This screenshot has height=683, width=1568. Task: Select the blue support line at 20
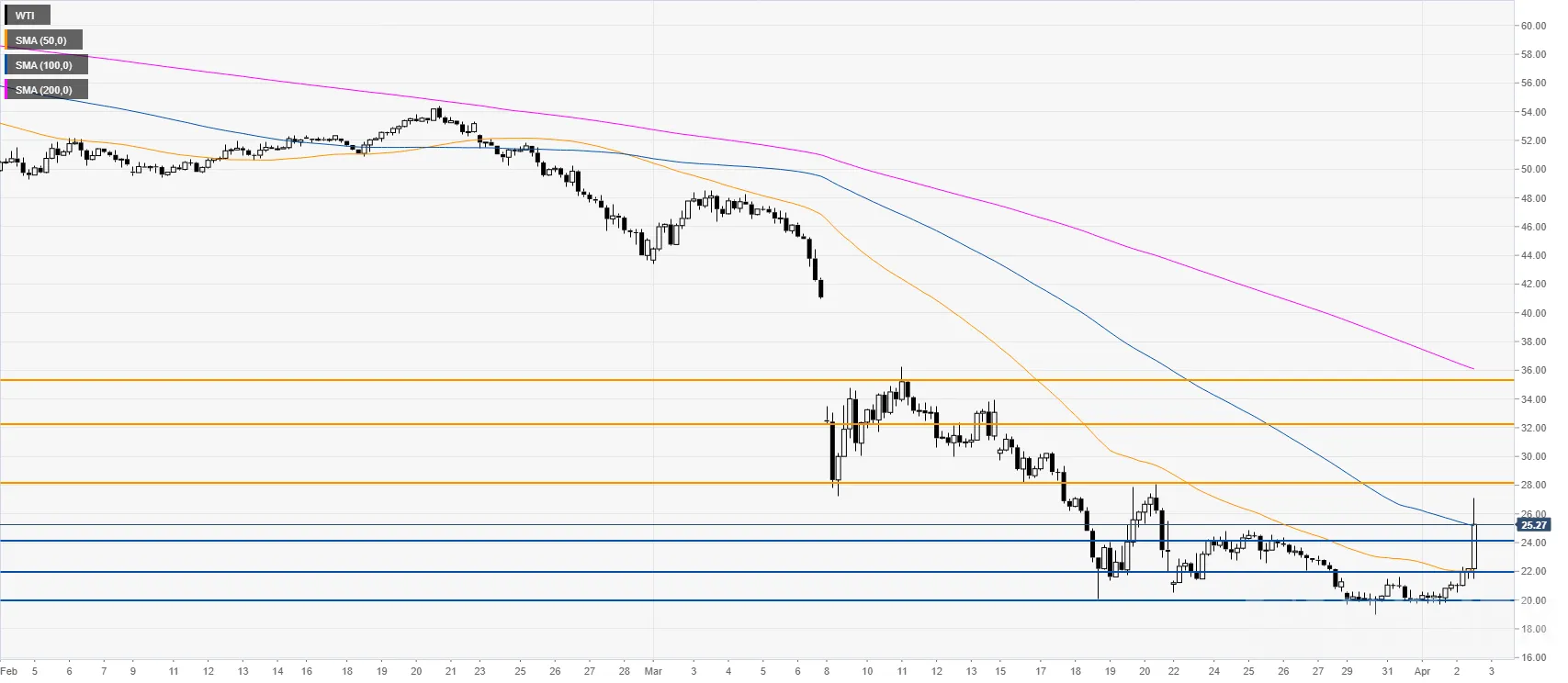756,600
